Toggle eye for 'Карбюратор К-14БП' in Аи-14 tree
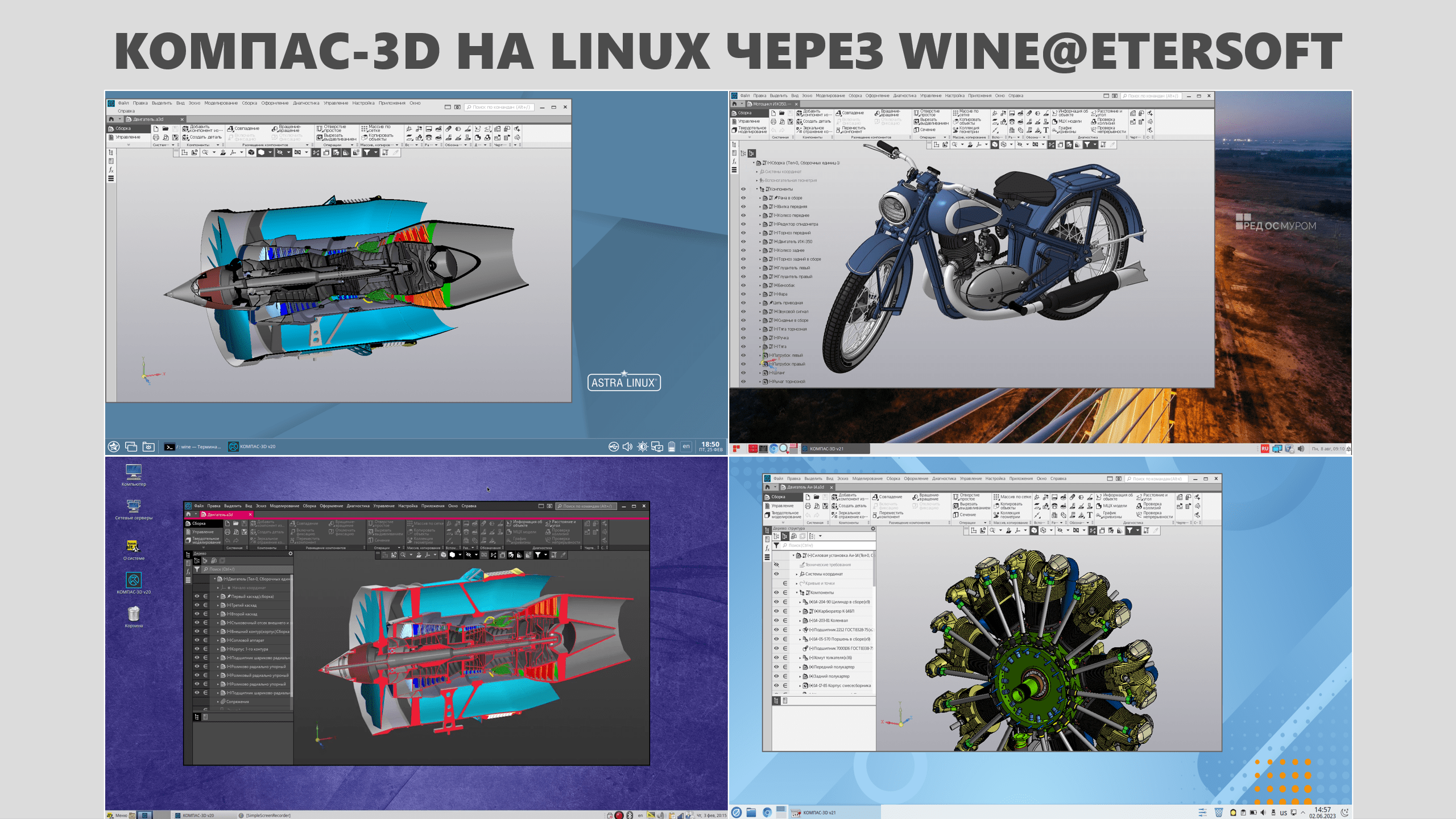 [x=776, y=611]
